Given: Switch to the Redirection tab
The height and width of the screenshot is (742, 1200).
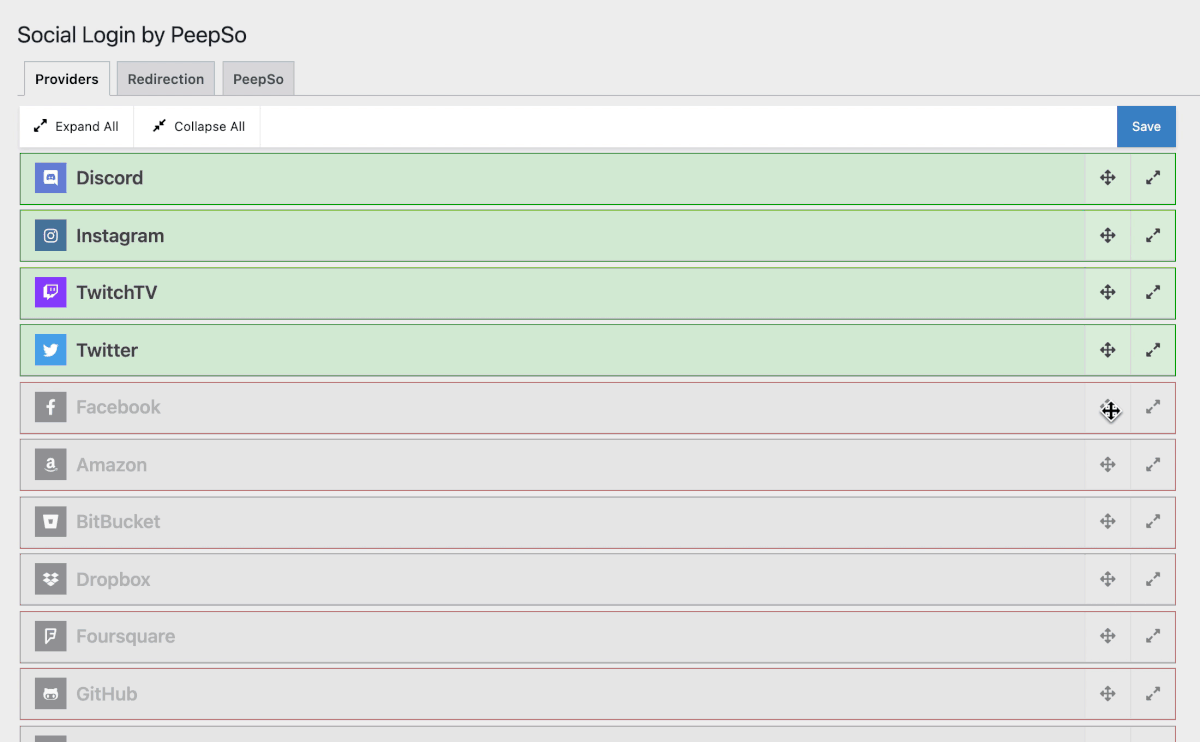Looking at the screenshot, I should (x=166, y=79).
